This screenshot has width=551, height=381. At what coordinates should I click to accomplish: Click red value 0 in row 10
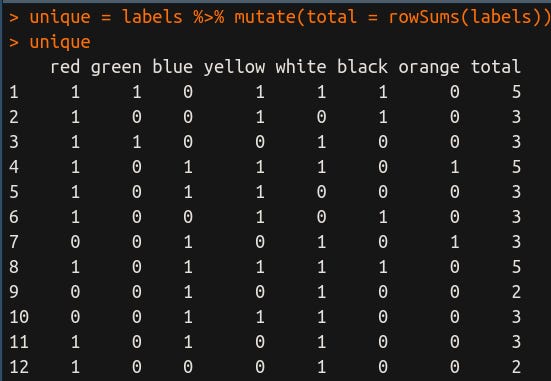[75, 317]
